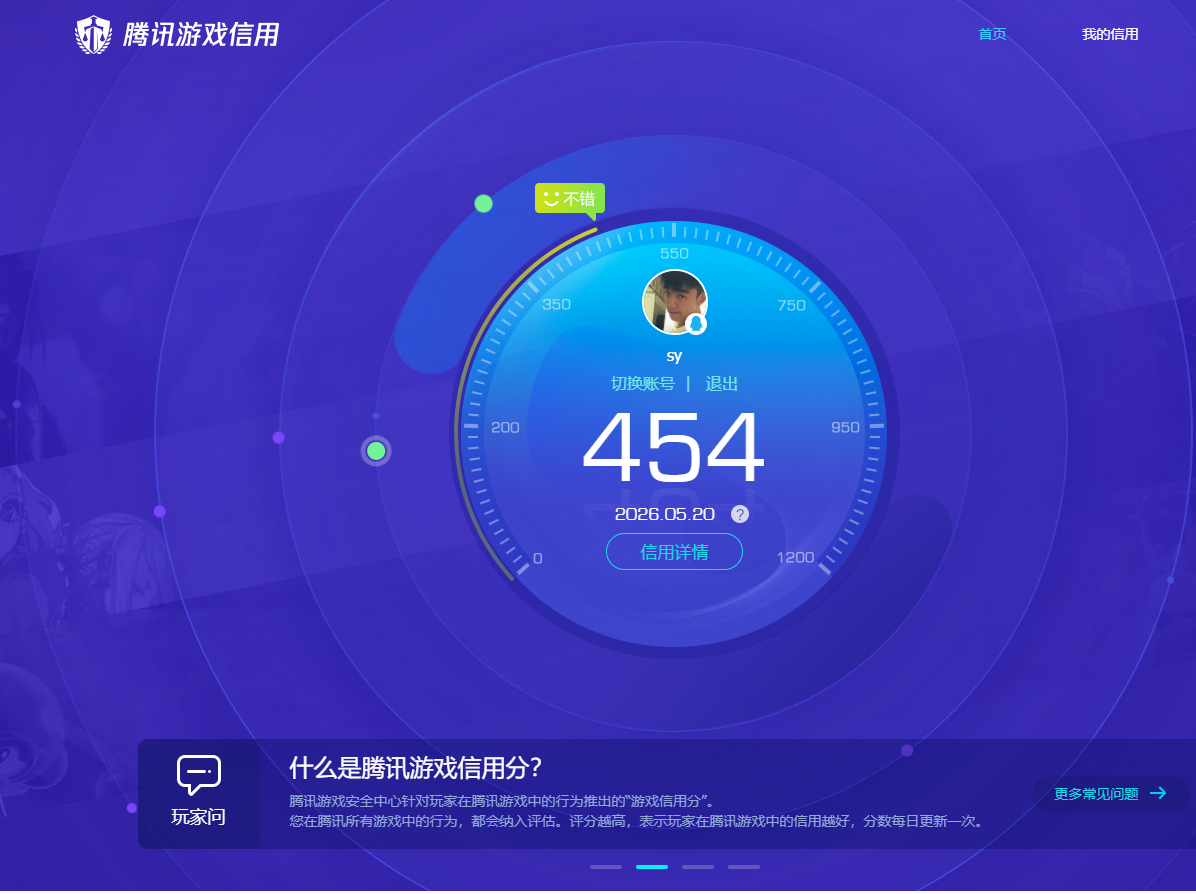Click the 腾讯游戏信用 title text
Image resolution: width=1196 pixels, height=894 pixels.
(201, 34)
